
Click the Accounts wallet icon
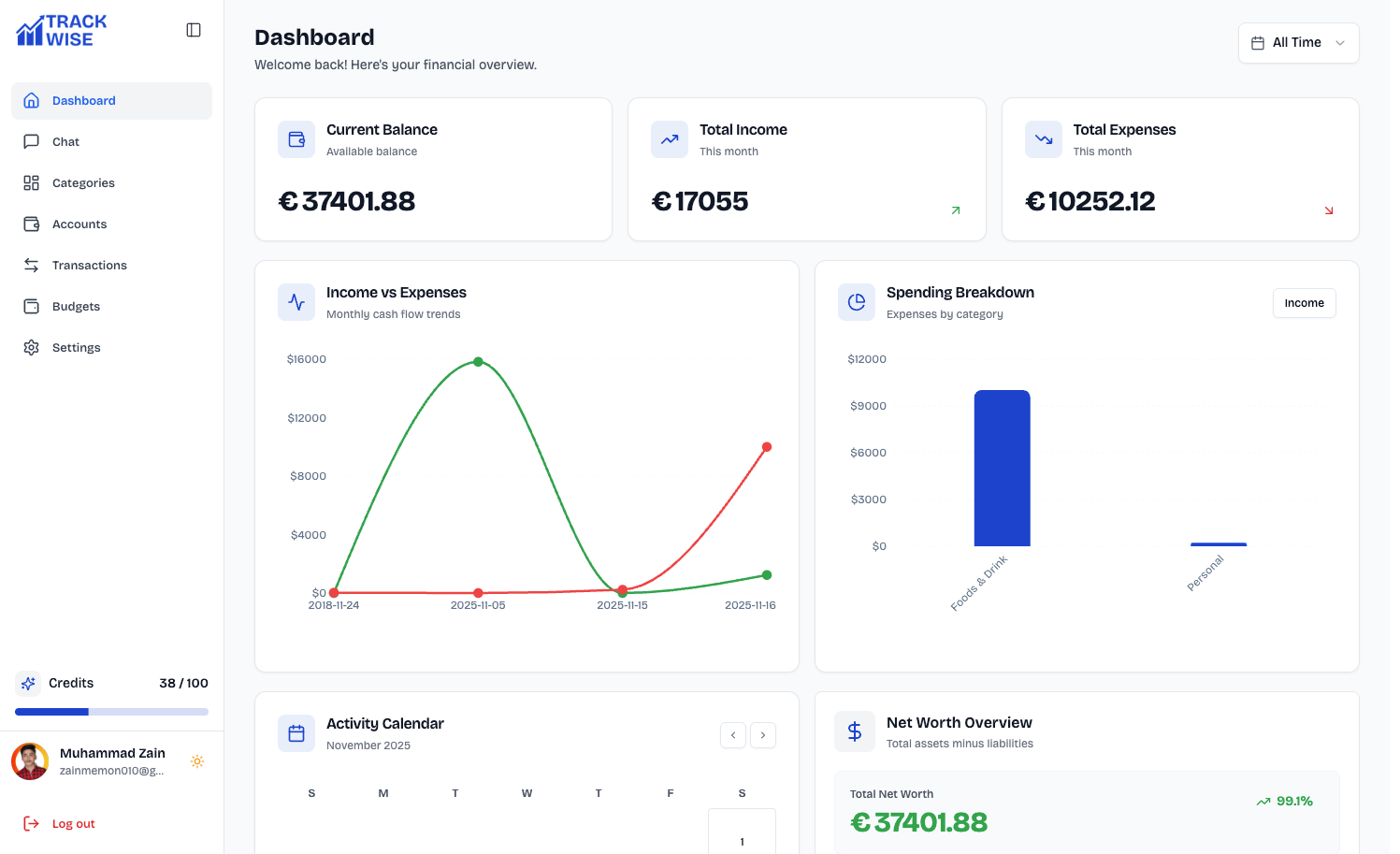31,224
